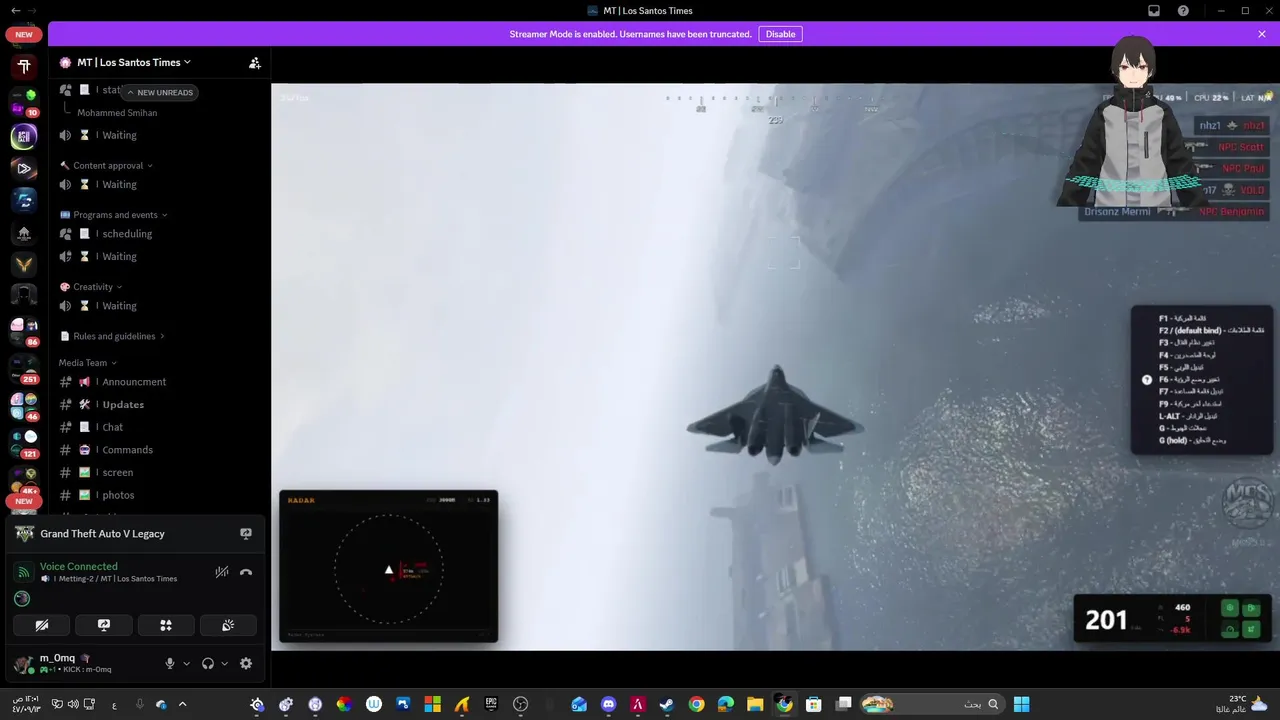The width and height of the screenshot is (1280, 720).
Task: Disable Streamer Mode from the banner
Action: click(x=780, y=34)
